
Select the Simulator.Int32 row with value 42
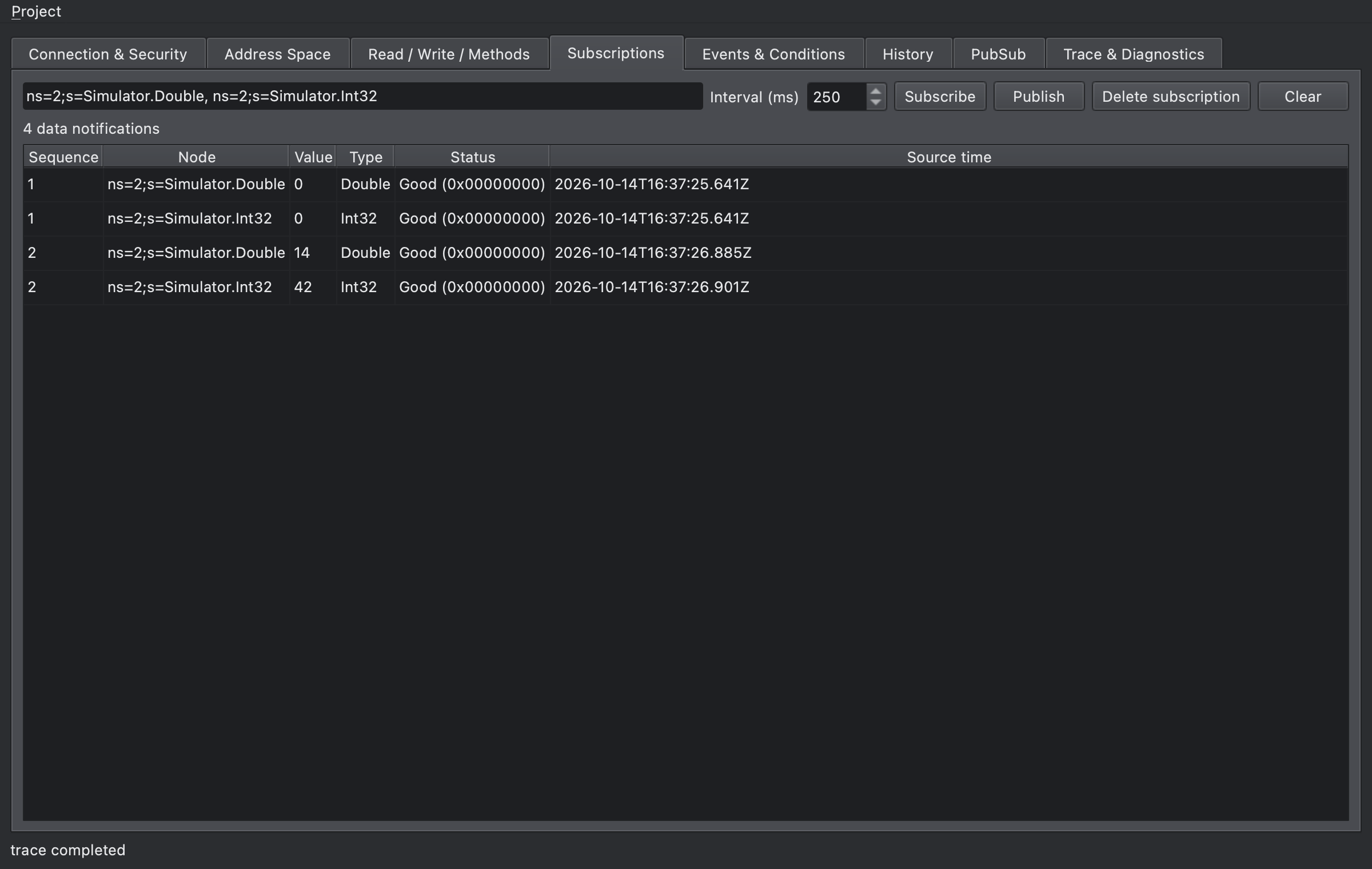click(x=685, y=287)
